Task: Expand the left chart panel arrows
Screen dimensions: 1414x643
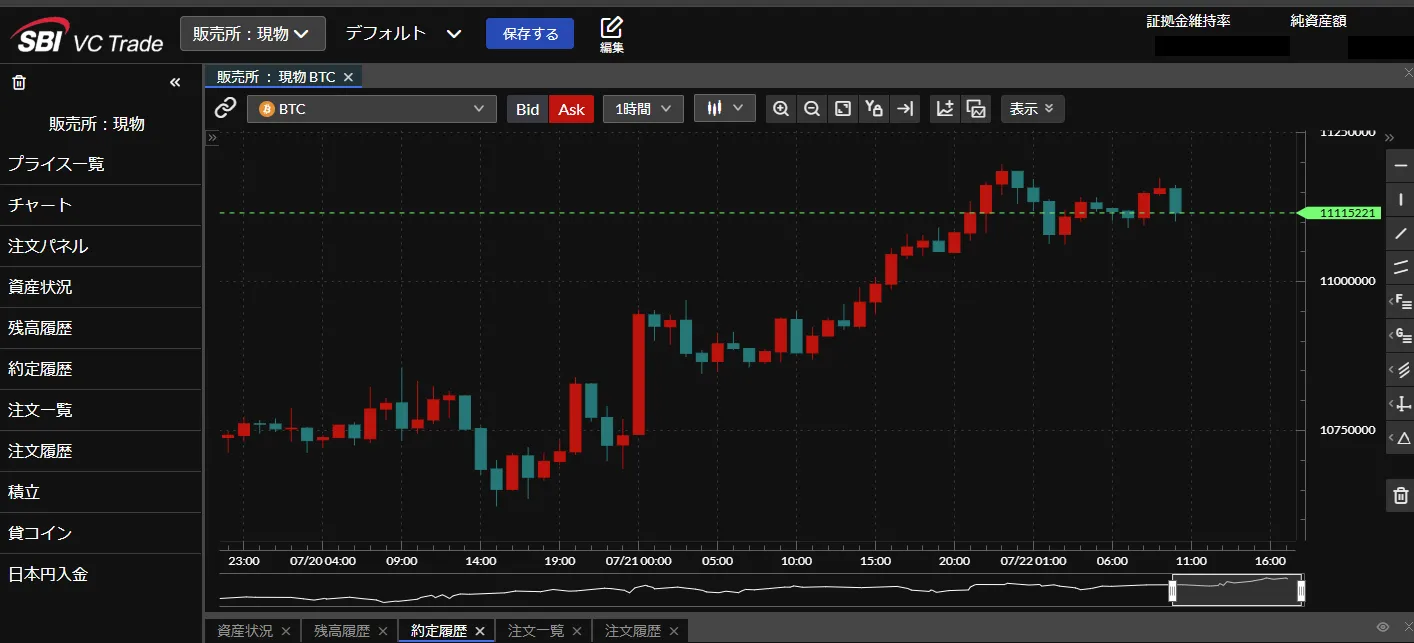Action: coord(212,138)
